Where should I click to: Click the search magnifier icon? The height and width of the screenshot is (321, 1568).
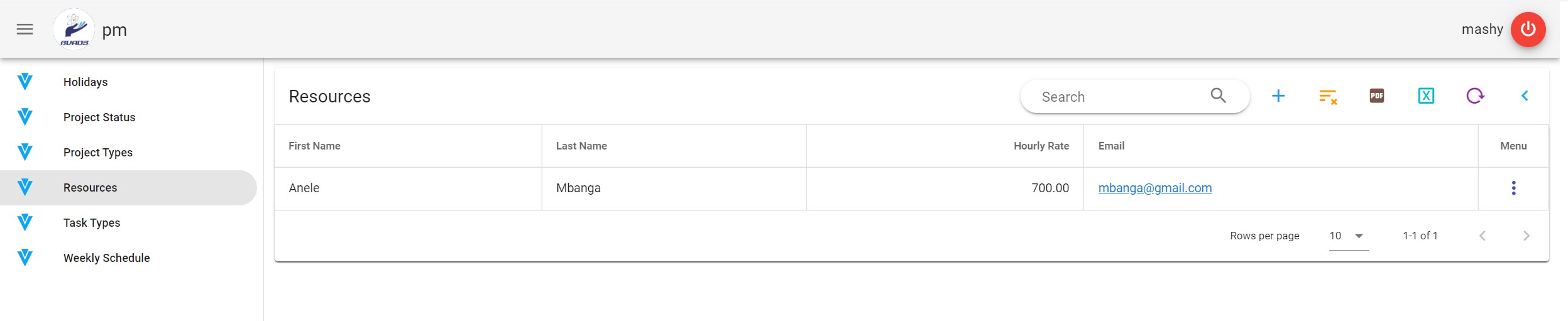1218,95
